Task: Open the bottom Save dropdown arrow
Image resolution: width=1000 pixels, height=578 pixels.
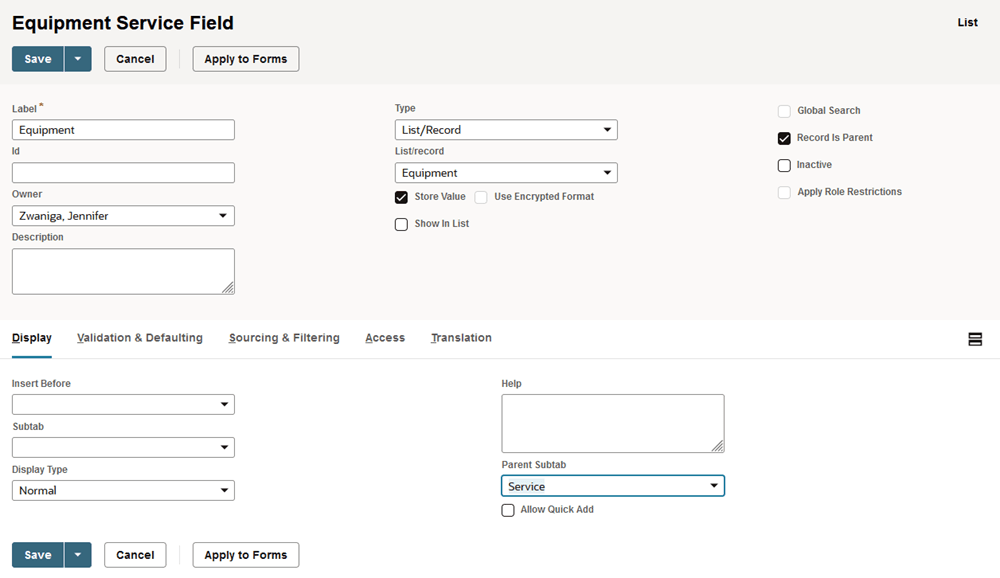Action: pos(78,555)
